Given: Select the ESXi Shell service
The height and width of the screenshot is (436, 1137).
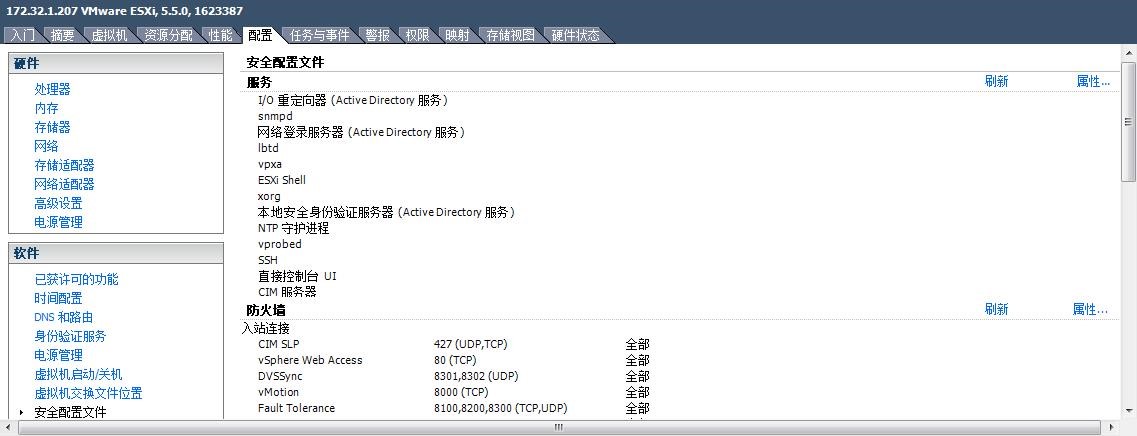Looking at the screenshot, I should tap(282, 180).
